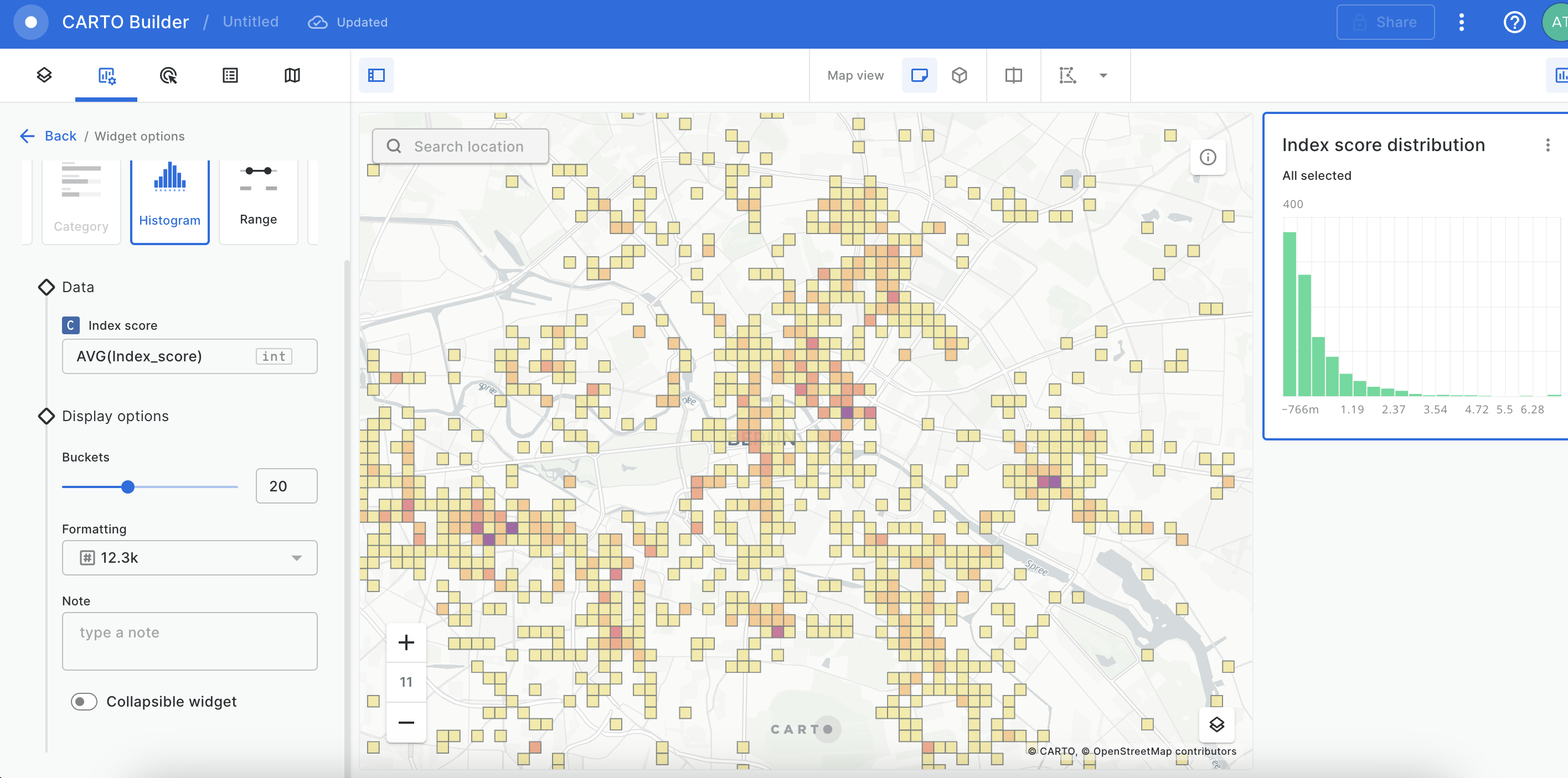Open the Formatting dropdown
The height and width of the screenshot is (778, 1568).
point(189,558)
